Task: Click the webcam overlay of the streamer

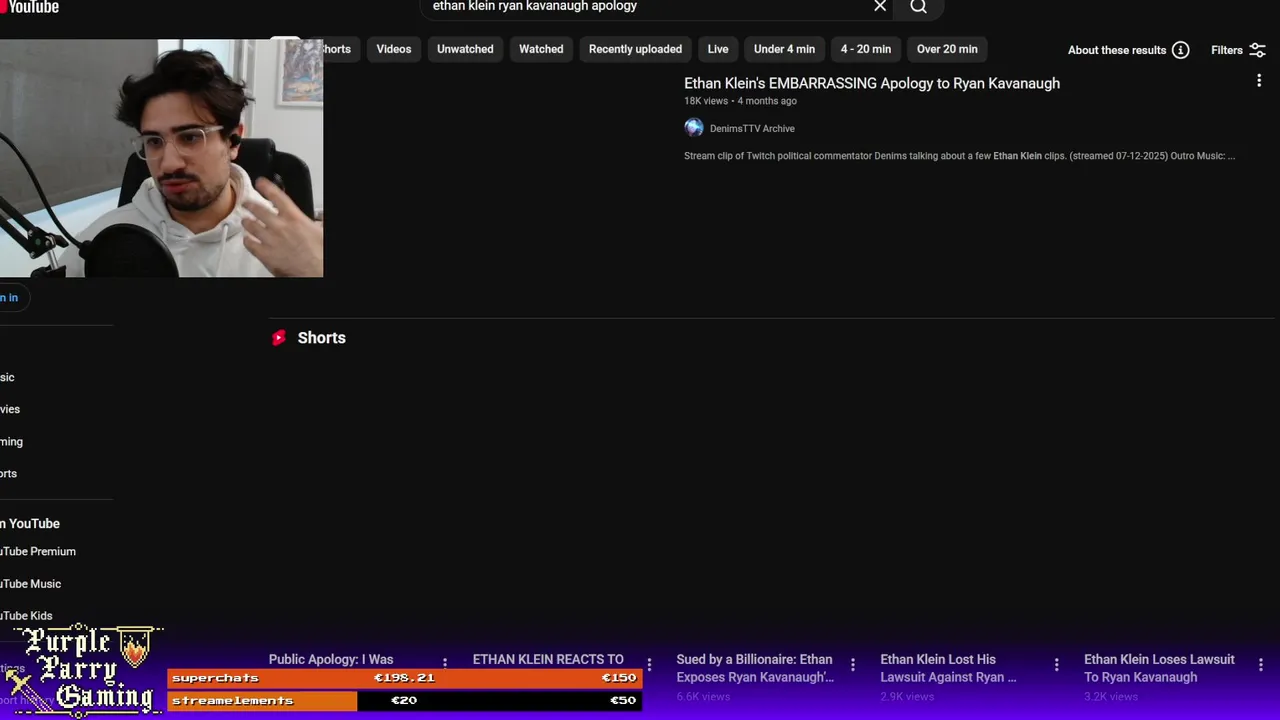Action: pos(161,158)
